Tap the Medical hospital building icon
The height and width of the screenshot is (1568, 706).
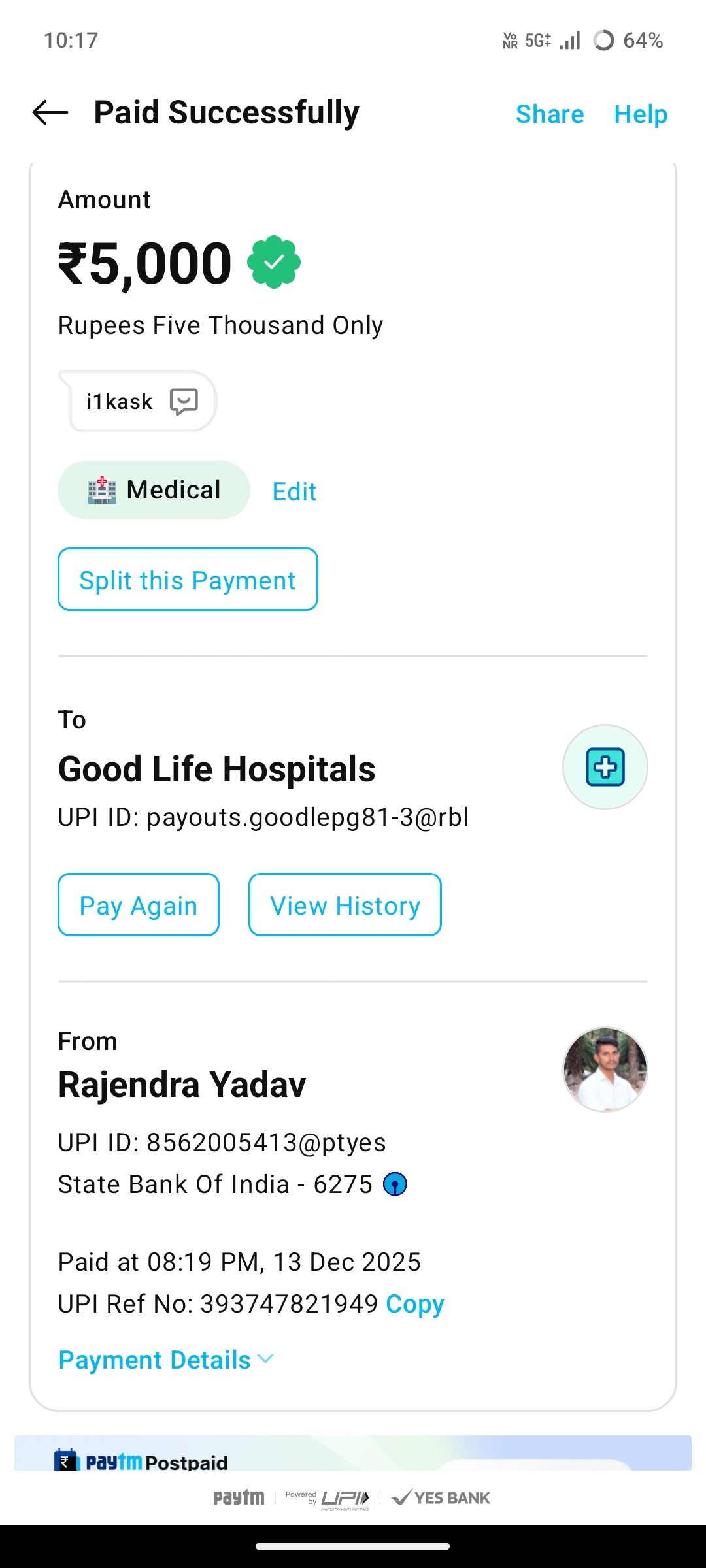(102, 490)
